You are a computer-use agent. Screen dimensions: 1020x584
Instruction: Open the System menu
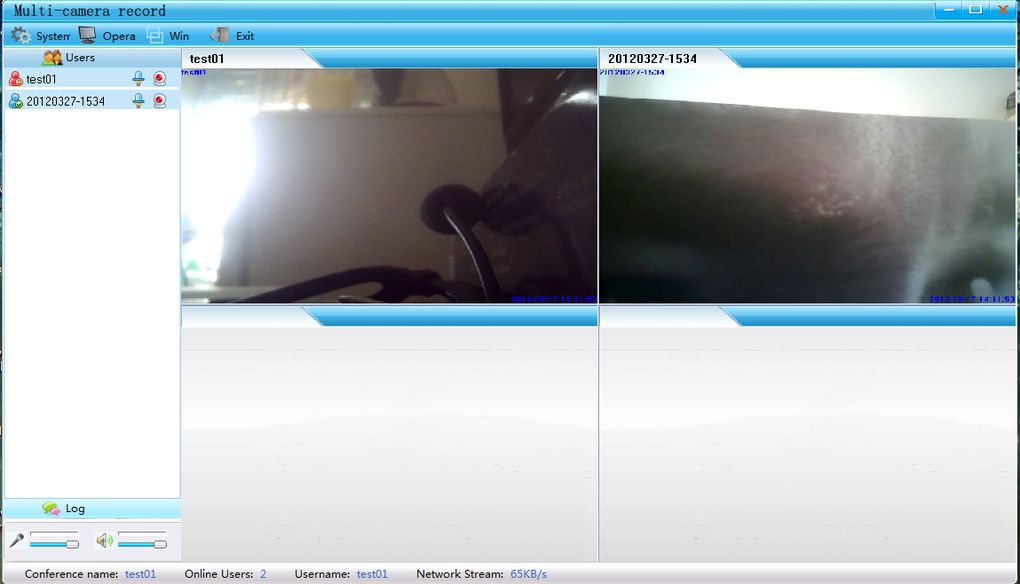pyautogui.click(x=40, y=36)
